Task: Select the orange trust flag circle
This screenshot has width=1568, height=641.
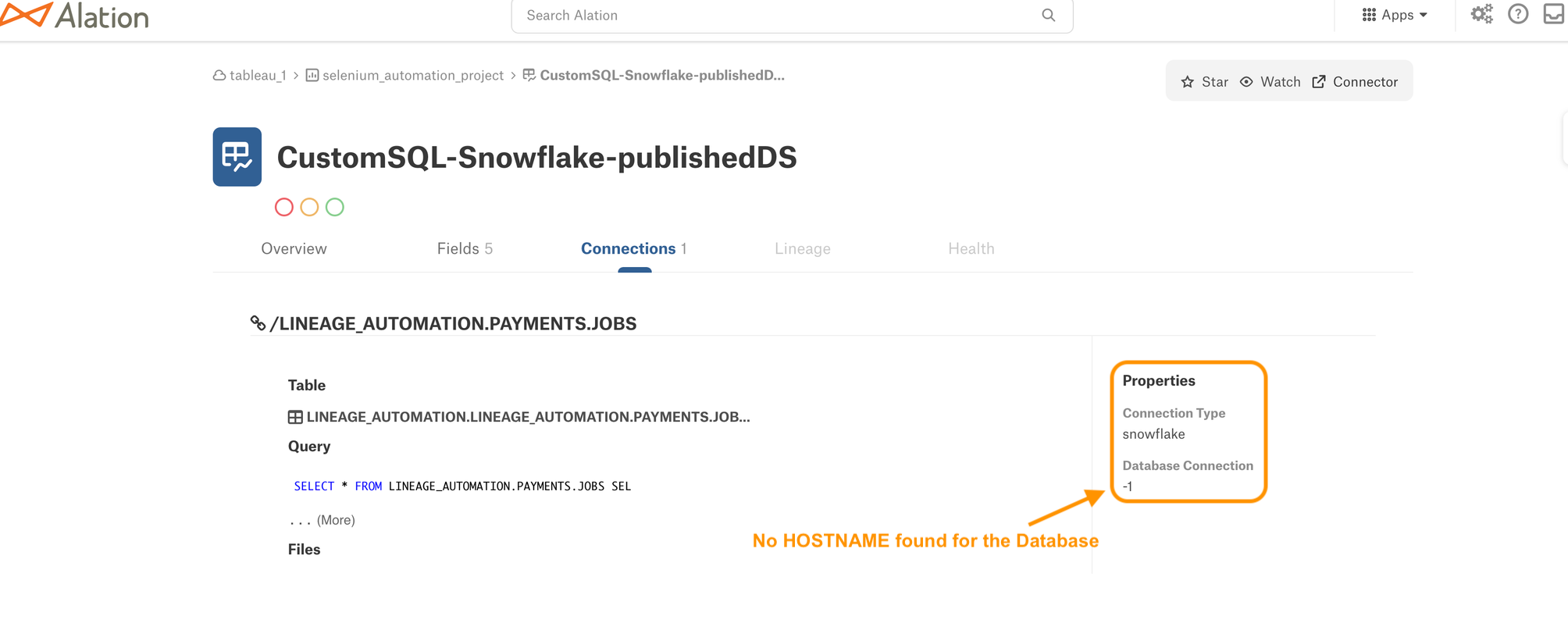Action: coord(309,207)
